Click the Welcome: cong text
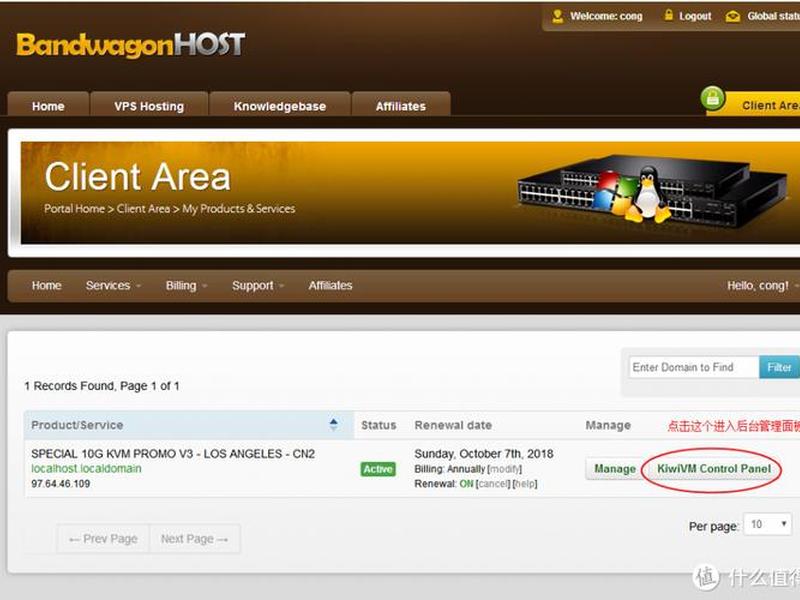Viewport: 800px width, 600px height. (606, 16)
